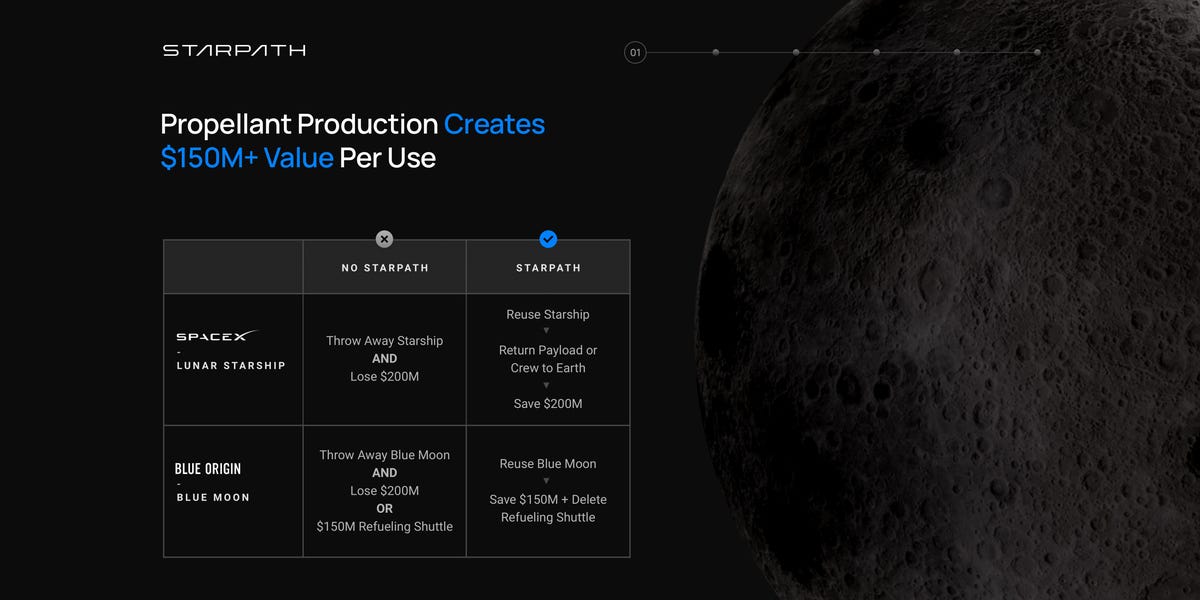The height and width of the screenshot is (600, 1200).
Task: Click the SpaceX logo in the table
Action: (217, 337)
